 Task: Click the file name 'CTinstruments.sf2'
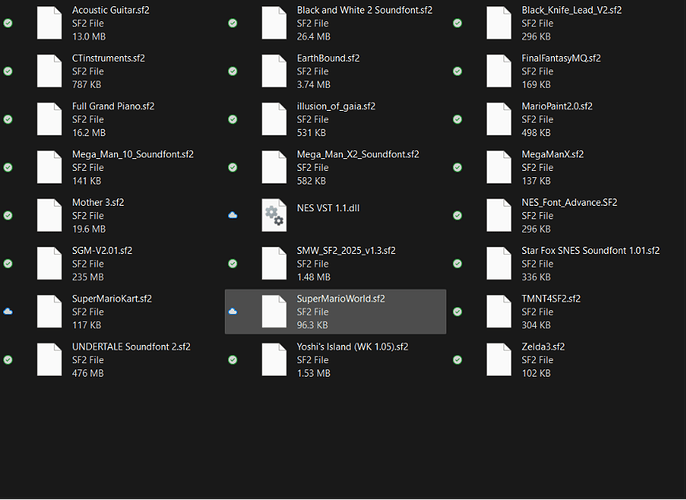point(108,58)
